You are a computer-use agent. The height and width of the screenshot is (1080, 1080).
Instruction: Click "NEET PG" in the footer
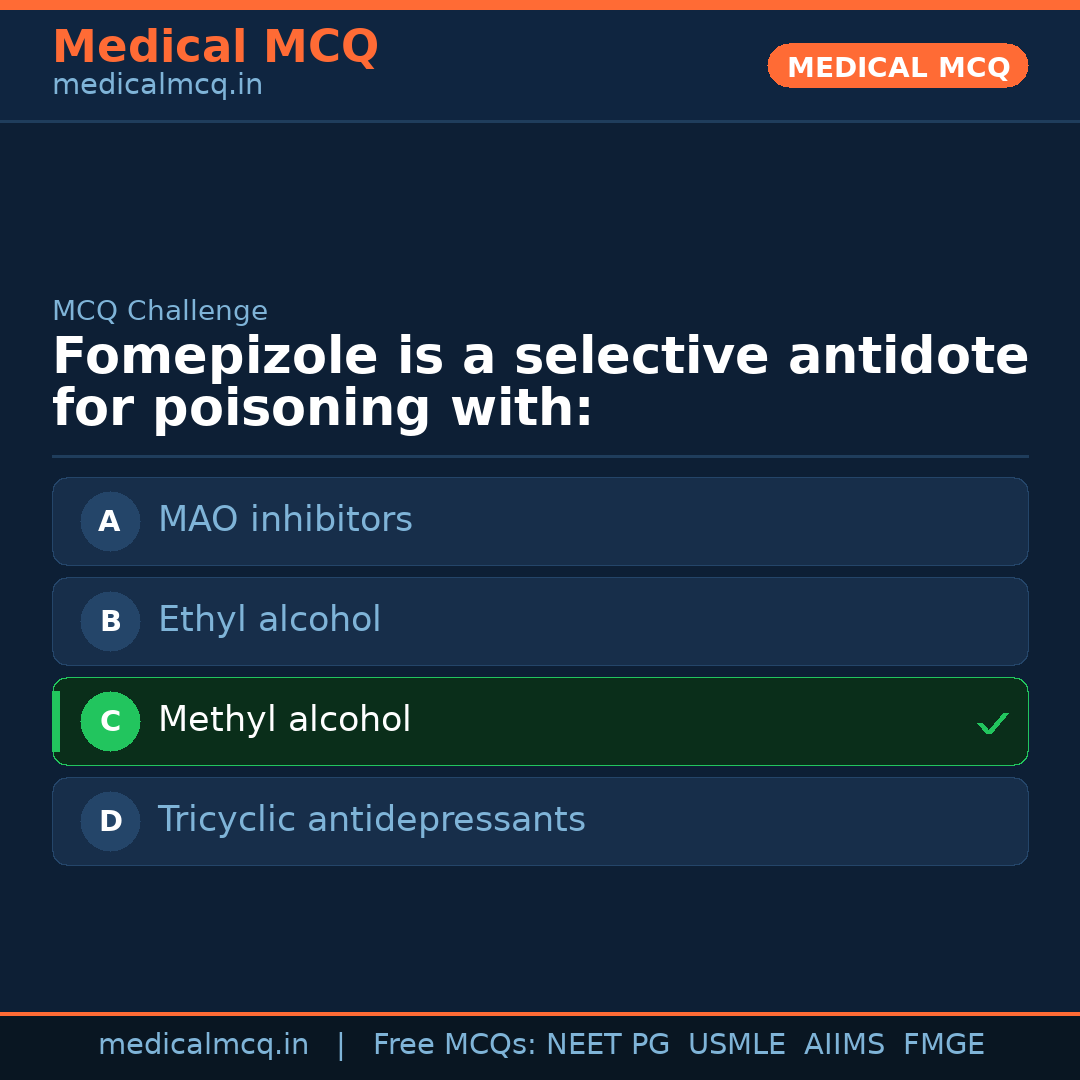pyautogui.click(x=608, y=1045)
